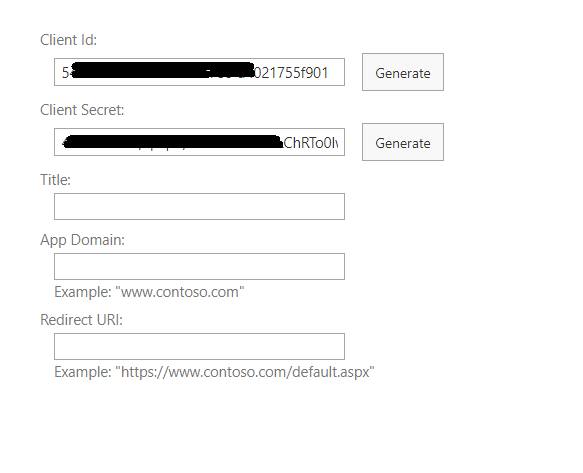
Task: Click the 'Title:' label
Action: pyautogui.click(x=55, y=180)
